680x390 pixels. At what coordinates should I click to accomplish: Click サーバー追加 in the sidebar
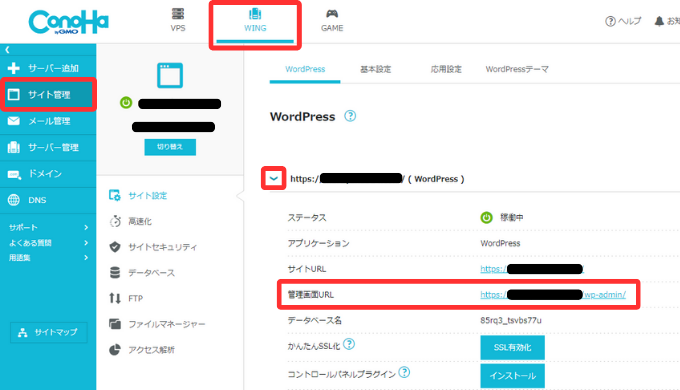[48, 68]
